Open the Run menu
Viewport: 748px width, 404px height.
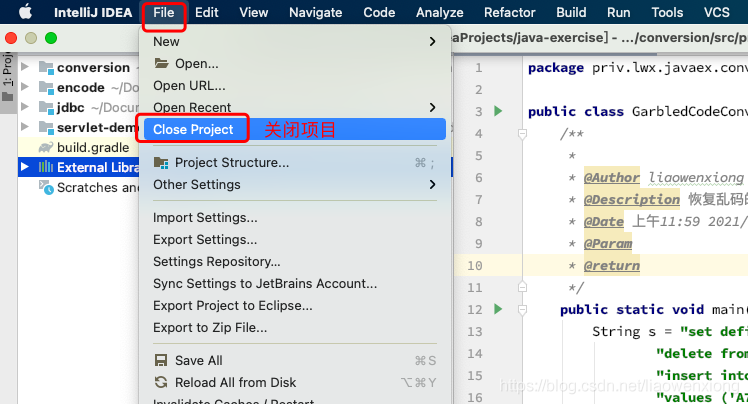pyautogui.click(x=619, y=12)
